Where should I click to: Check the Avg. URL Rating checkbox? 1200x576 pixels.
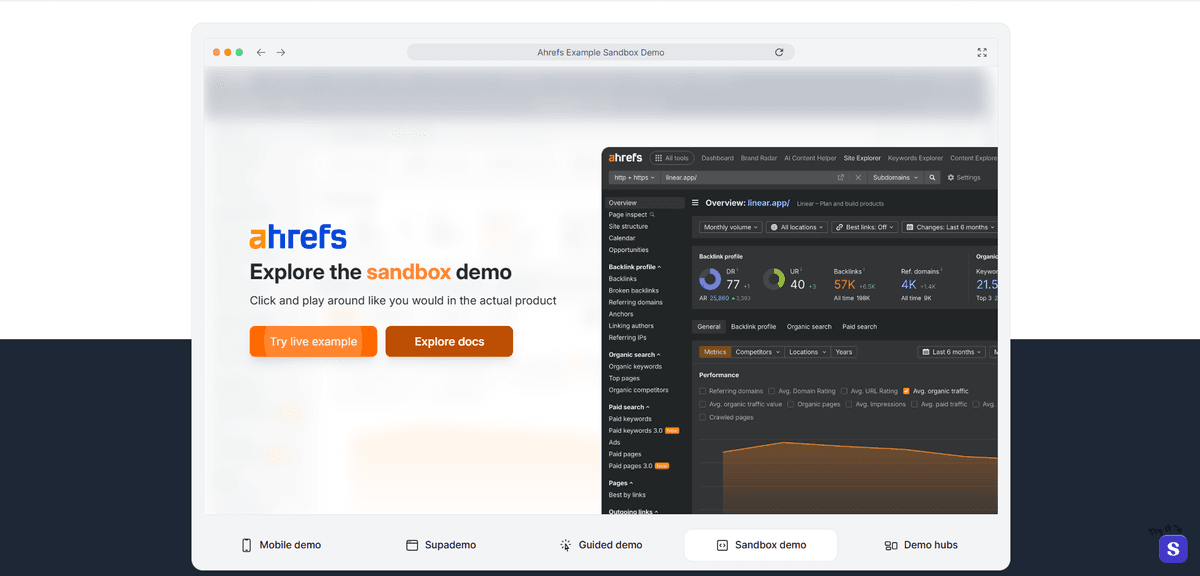(844, 391)
